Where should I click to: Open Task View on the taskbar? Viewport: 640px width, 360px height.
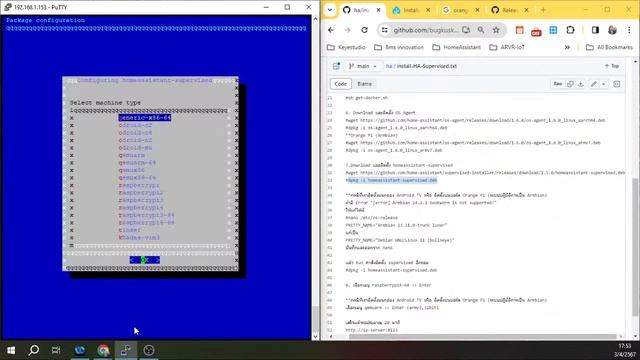click(x=56, y=350)
